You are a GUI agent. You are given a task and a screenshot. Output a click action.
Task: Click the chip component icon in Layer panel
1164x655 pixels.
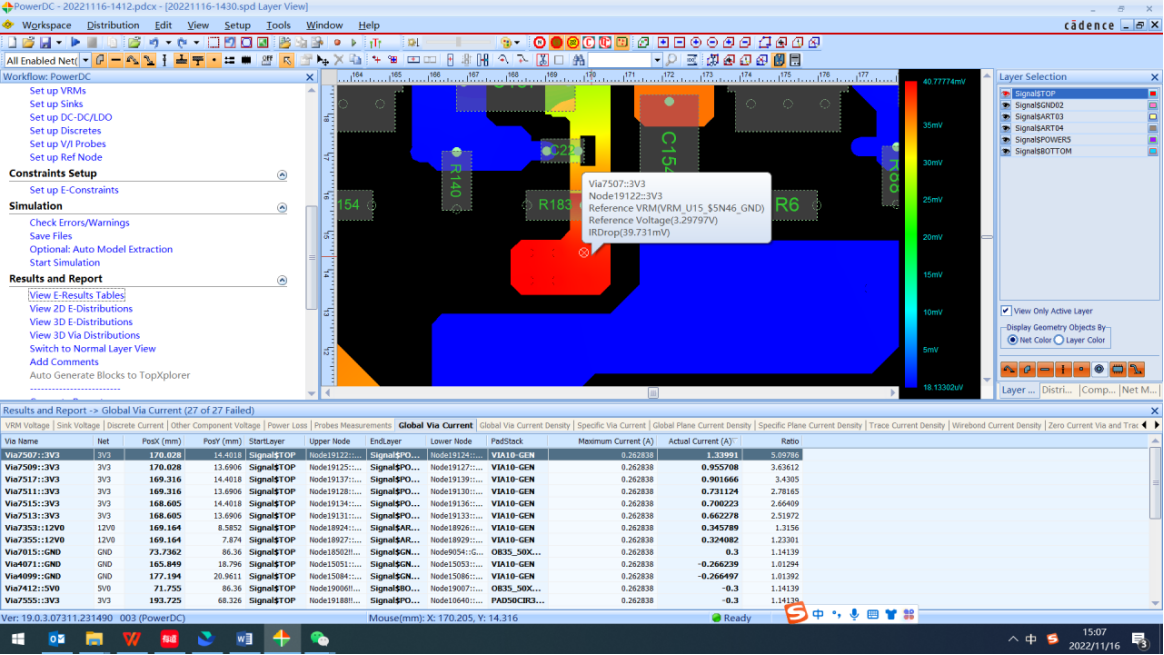click(1118, 369)
